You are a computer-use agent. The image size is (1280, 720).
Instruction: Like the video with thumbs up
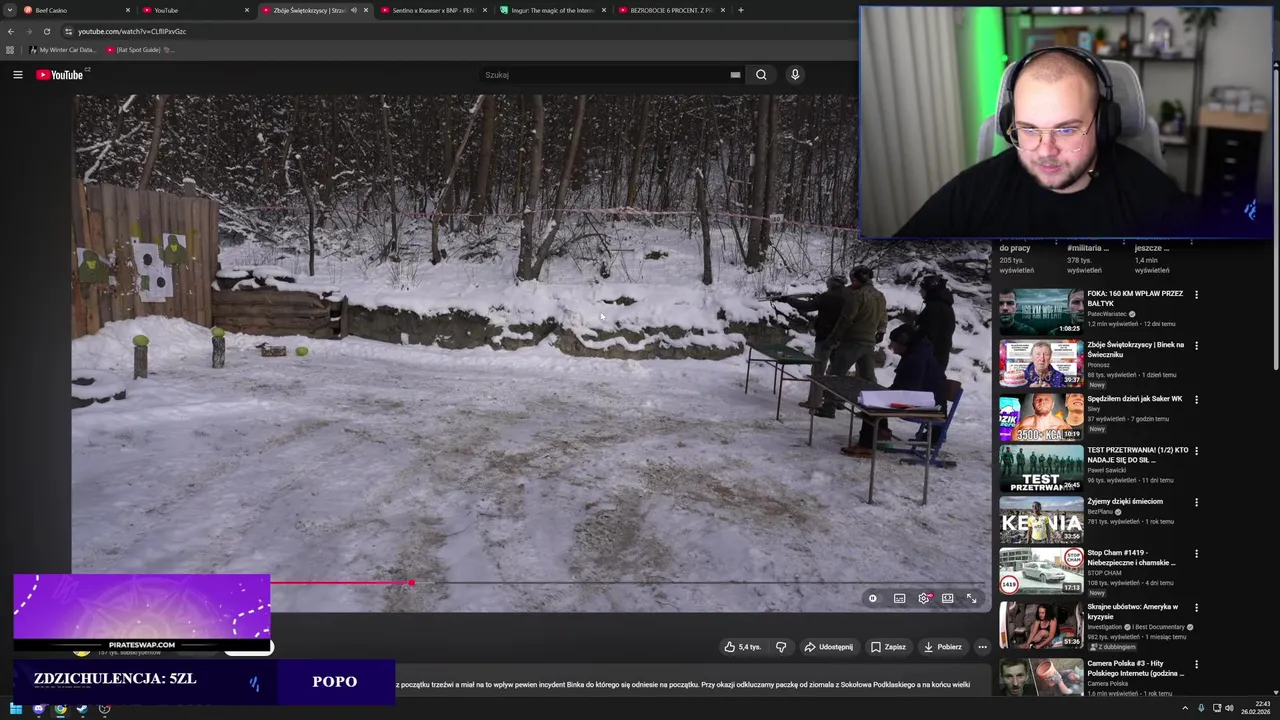743,647
